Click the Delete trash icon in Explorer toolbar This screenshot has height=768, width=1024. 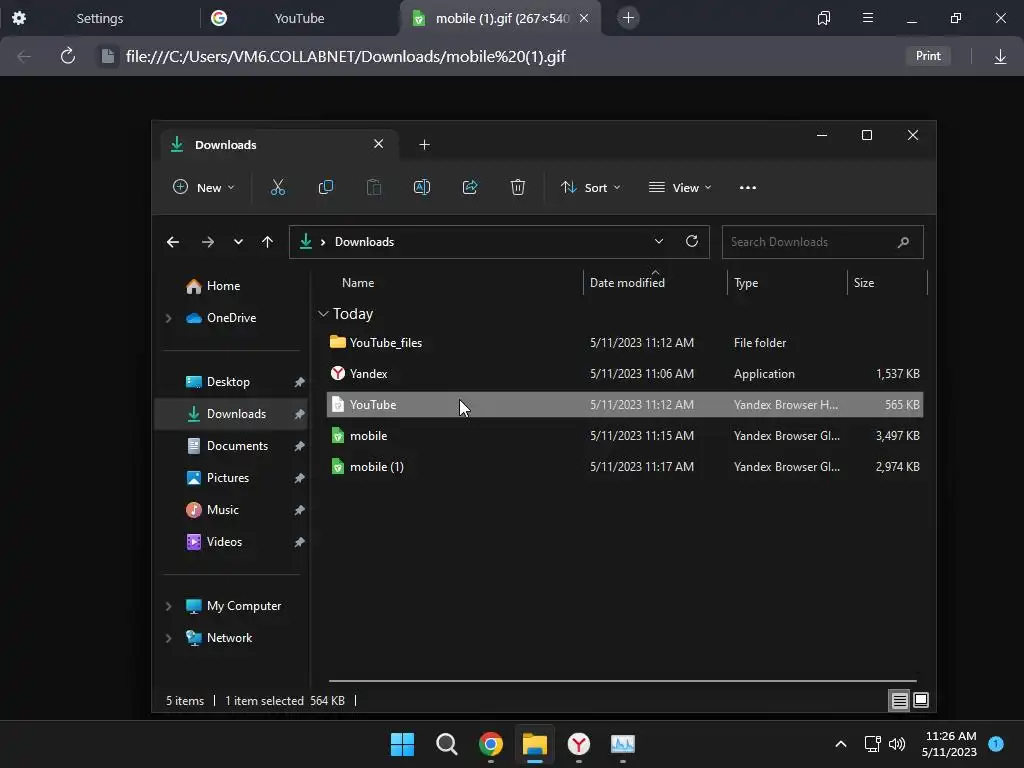pyautogui.click(x=517, y=187)
